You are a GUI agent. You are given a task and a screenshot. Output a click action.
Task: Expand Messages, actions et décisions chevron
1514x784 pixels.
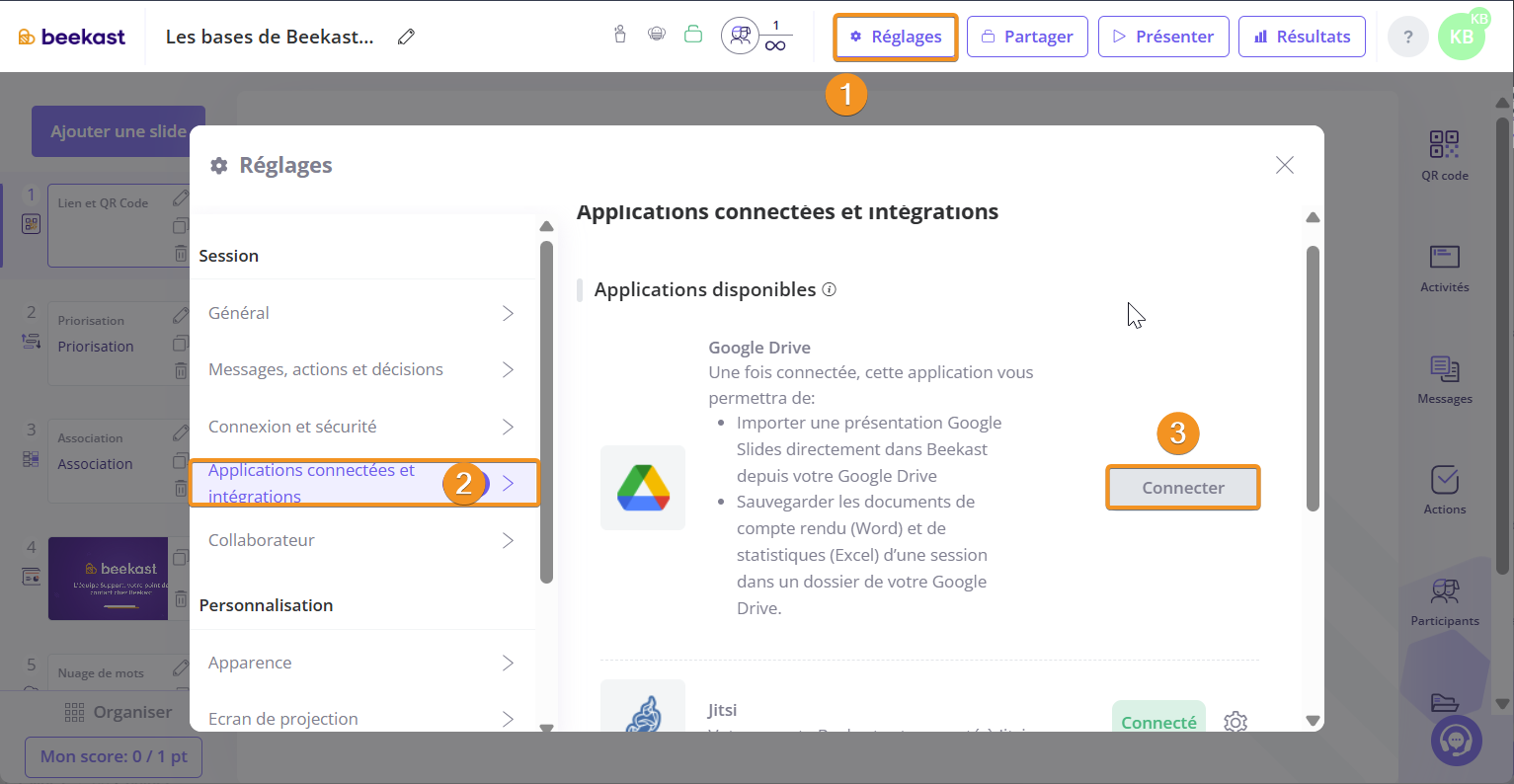508,369
